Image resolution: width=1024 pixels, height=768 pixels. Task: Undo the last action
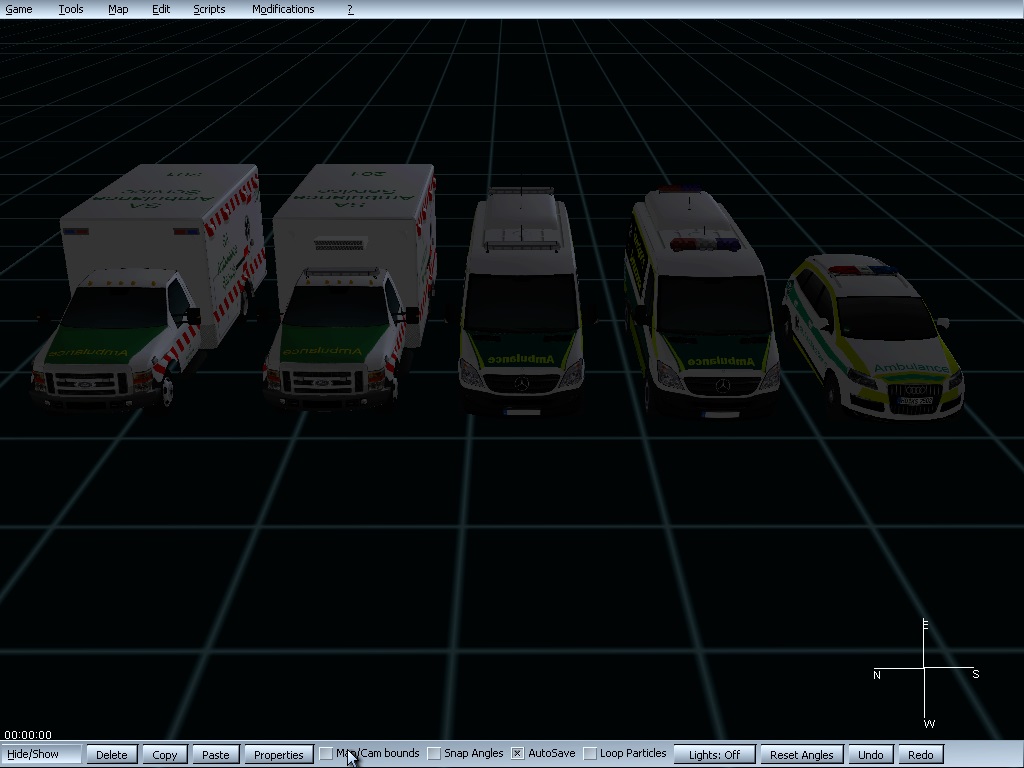coord(870,755)
